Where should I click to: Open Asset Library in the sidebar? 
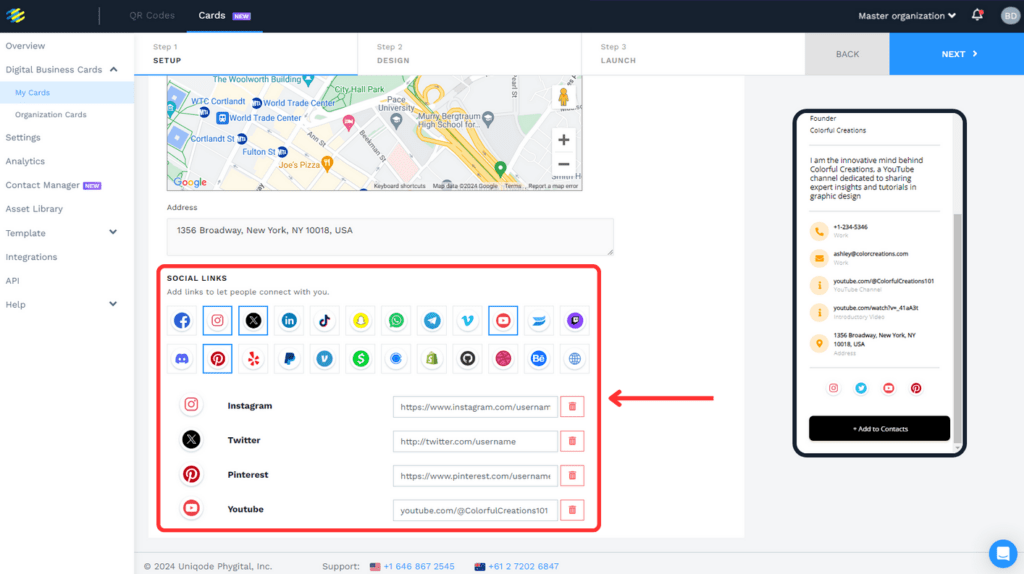coord(34,209)
